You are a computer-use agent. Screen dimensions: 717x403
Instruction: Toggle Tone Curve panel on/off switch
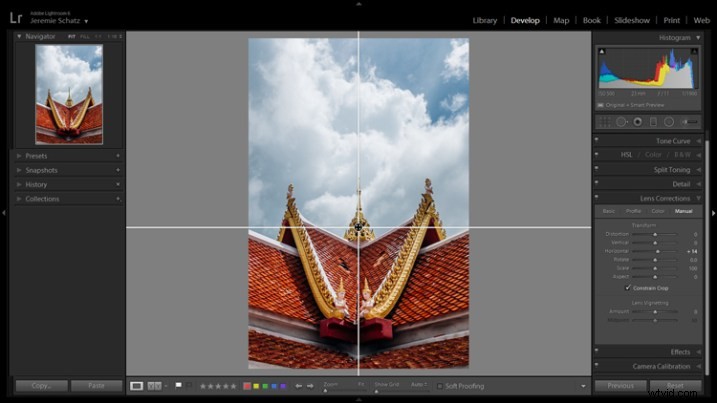tap(596, 140)
